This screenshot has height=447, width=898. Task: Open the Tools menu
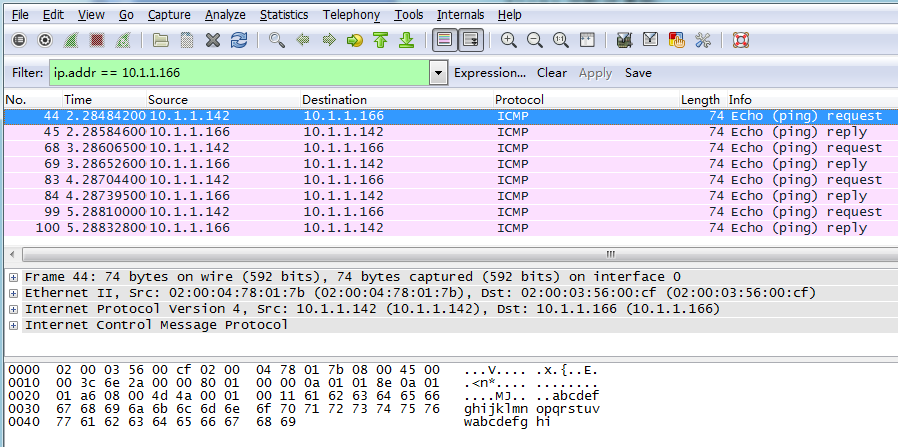tap(409, 15)
